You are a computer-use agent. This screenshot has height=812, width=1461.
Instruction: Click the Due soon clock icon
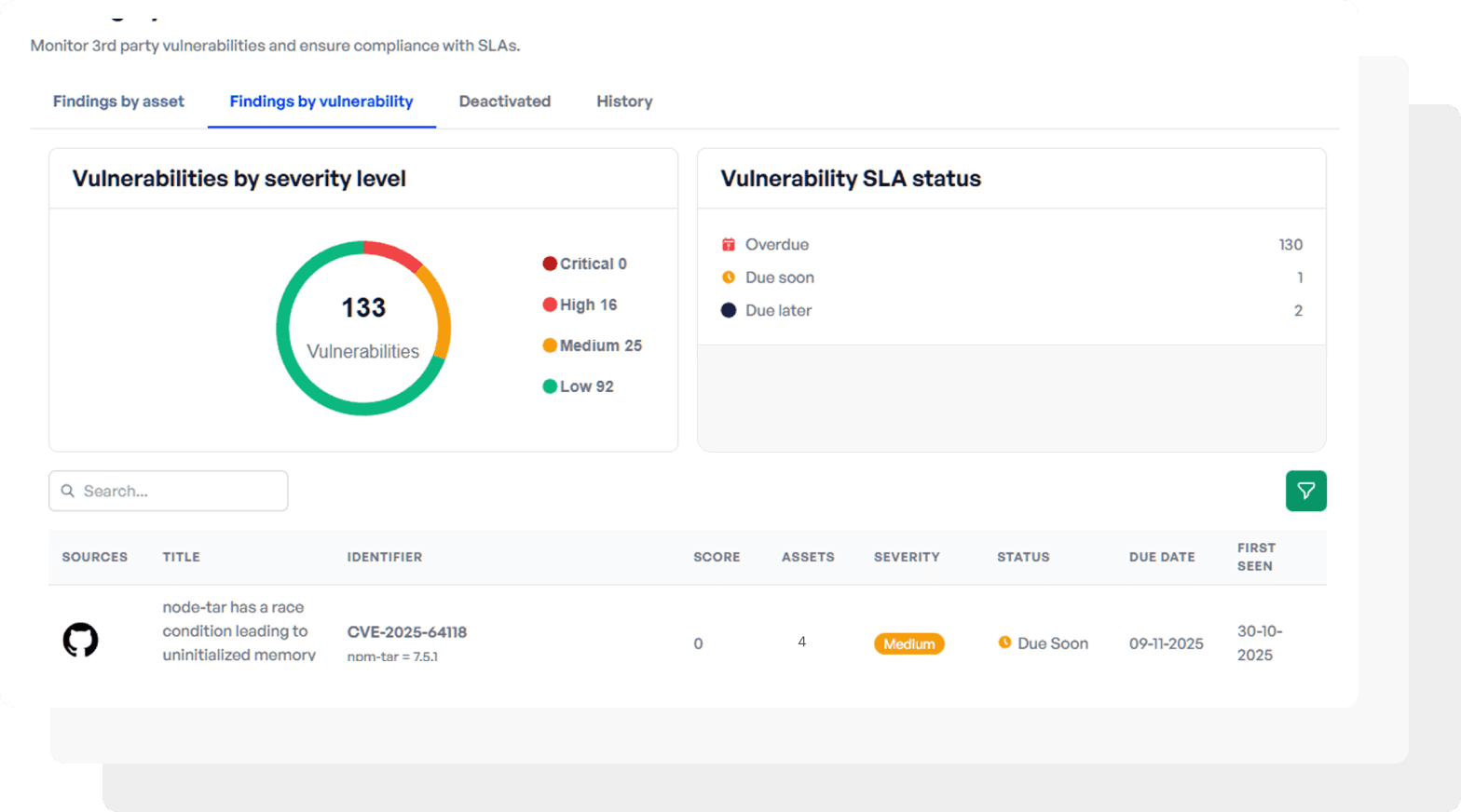729,277
